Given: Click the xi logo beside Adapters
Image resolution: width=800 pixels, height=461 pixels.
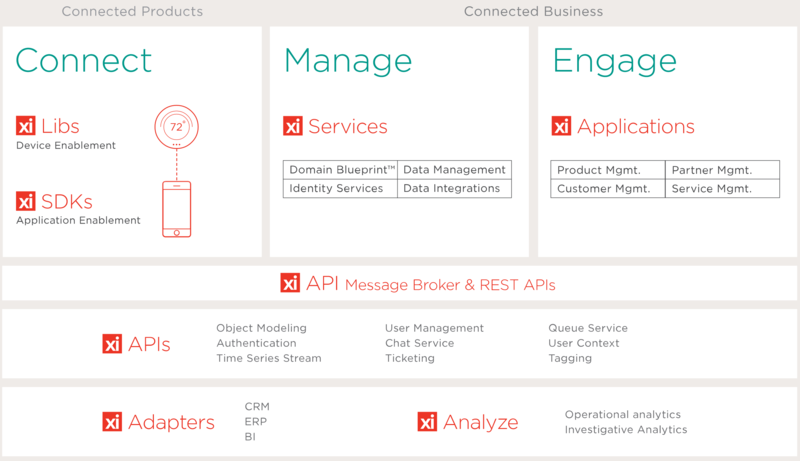Looking at the screenshot, I should 112,422.
